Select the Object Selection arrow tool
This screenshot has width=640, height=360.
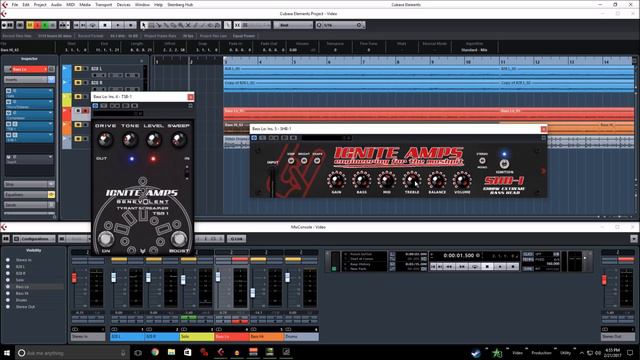pos(144,25)
